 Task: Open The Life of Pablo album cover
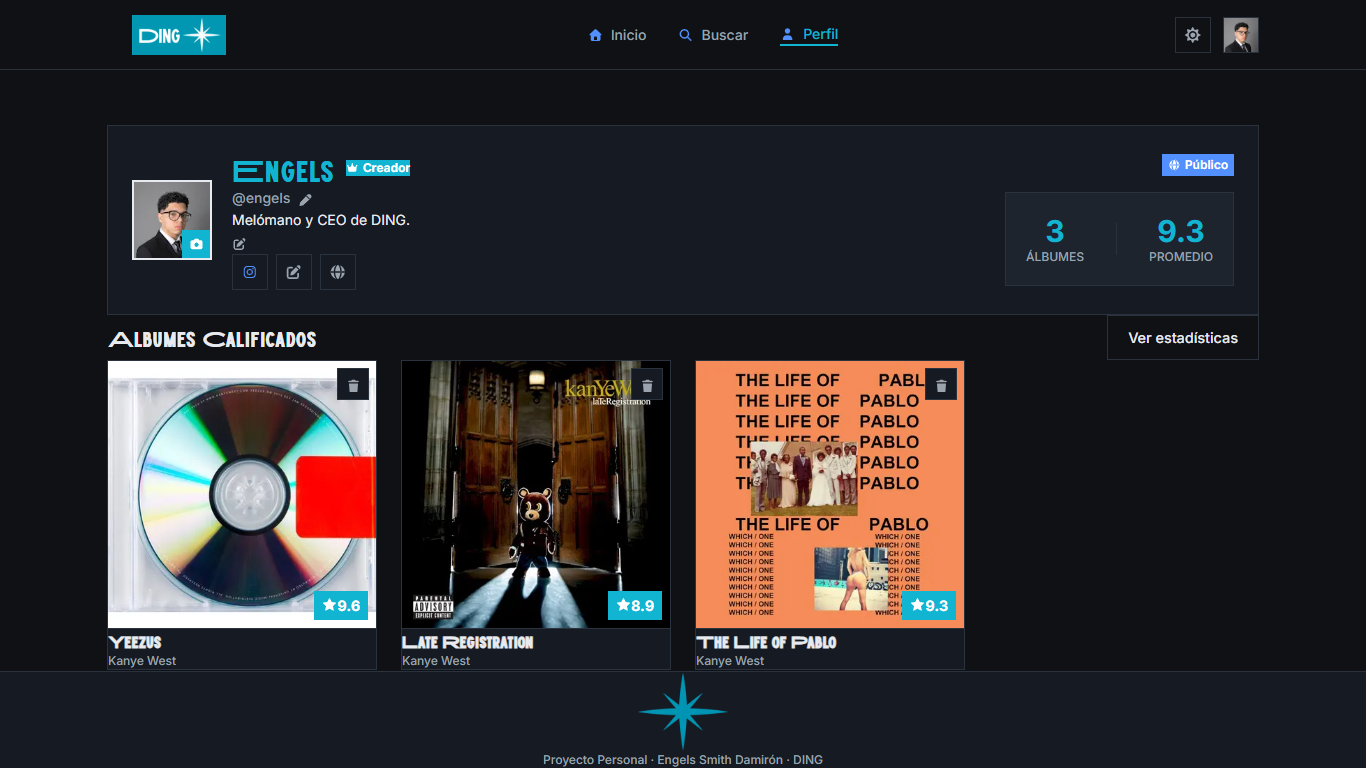[830, 494]
